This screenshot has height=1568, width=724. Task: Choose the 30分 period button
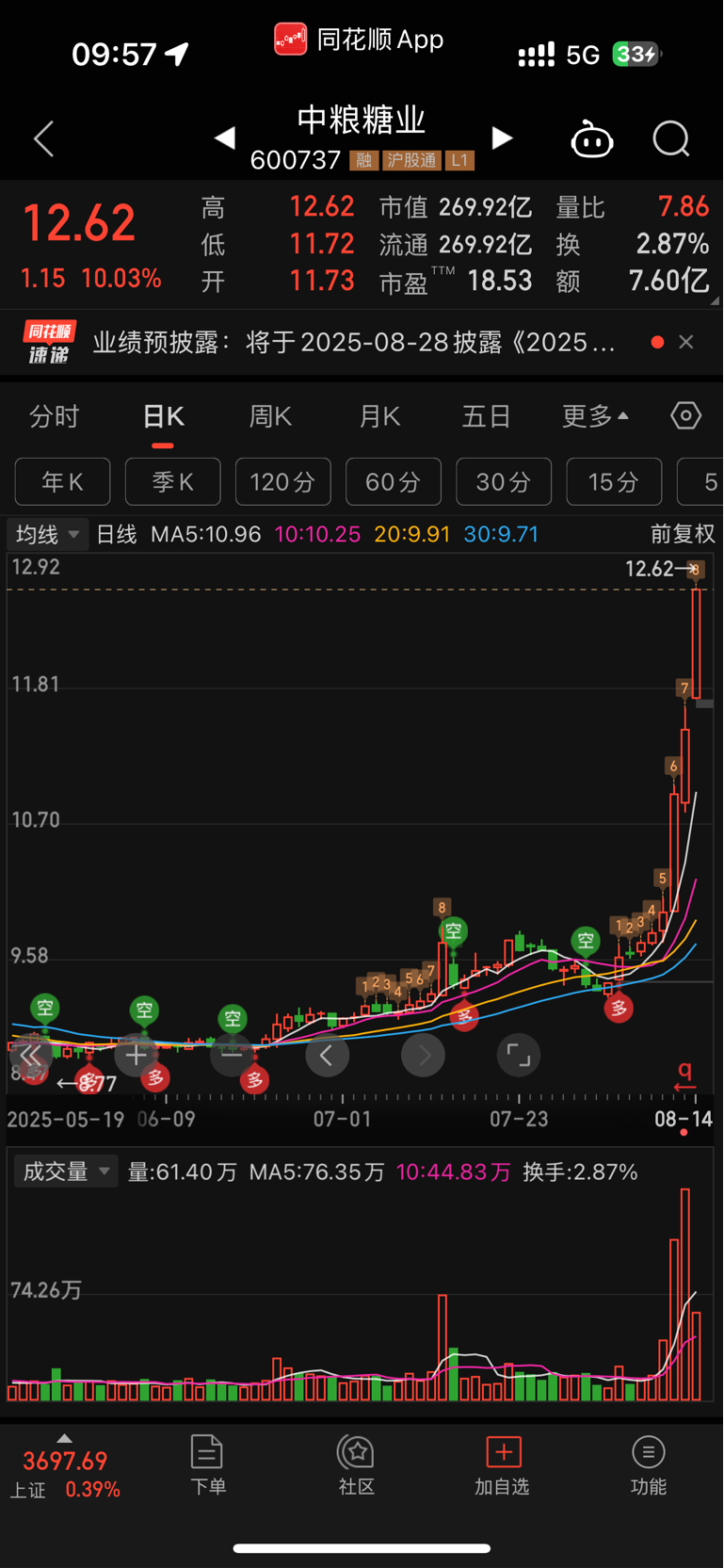(x=504, y=482)
